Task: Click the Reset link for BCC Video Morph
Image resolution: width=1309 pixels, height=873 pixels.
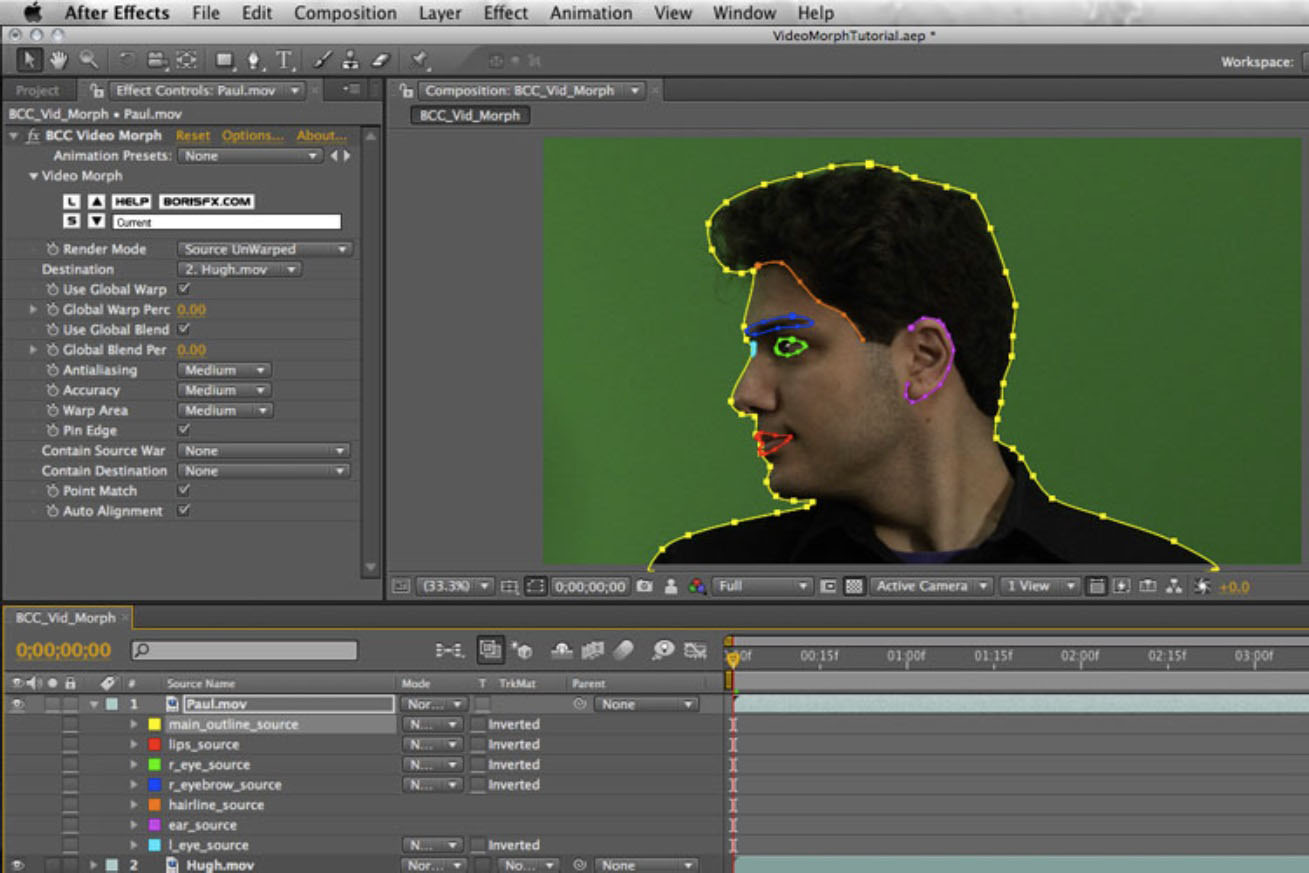Action: click(x=193, y=135)
